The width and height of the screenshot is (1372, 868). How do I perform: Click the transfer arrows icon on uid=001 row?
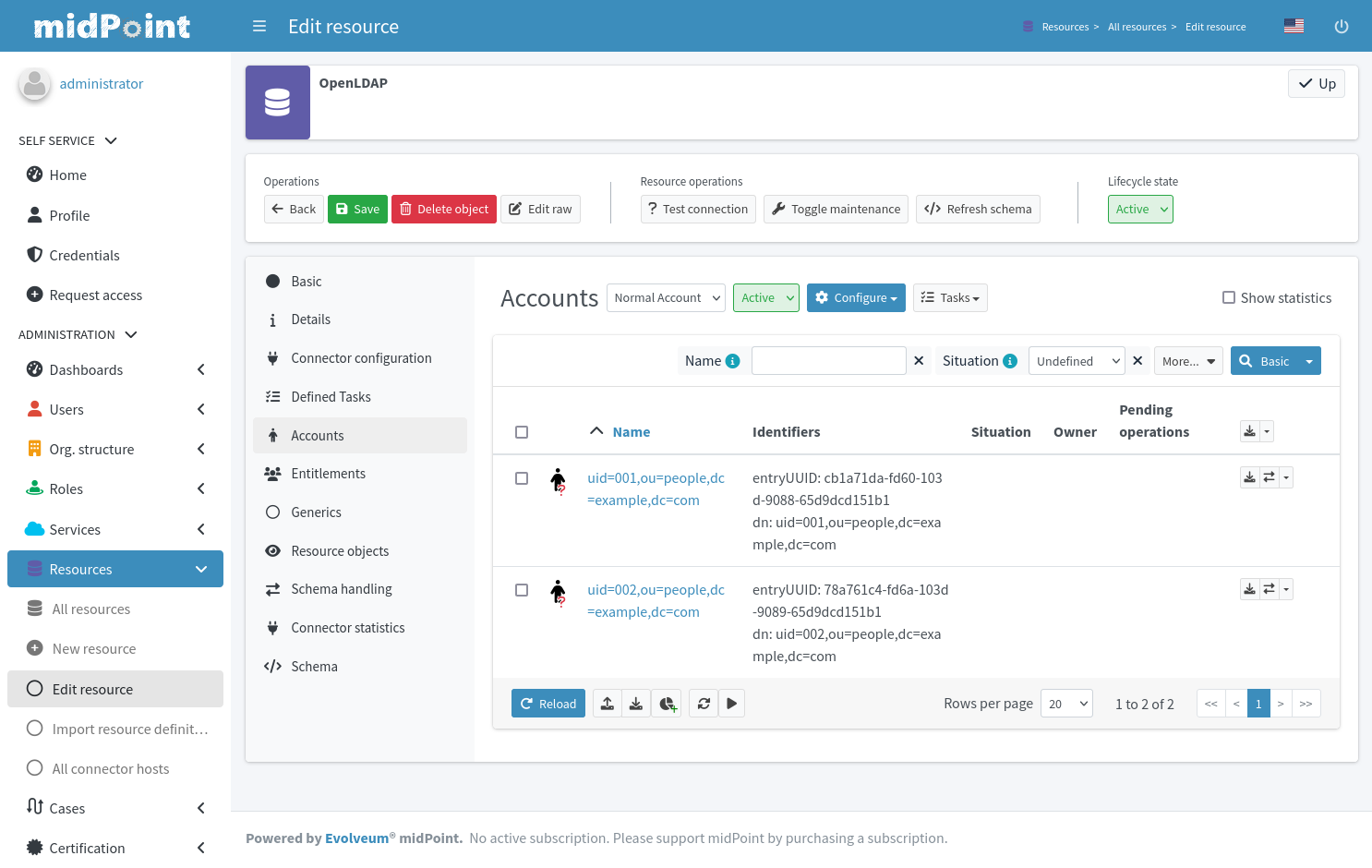coord(1267,476)
